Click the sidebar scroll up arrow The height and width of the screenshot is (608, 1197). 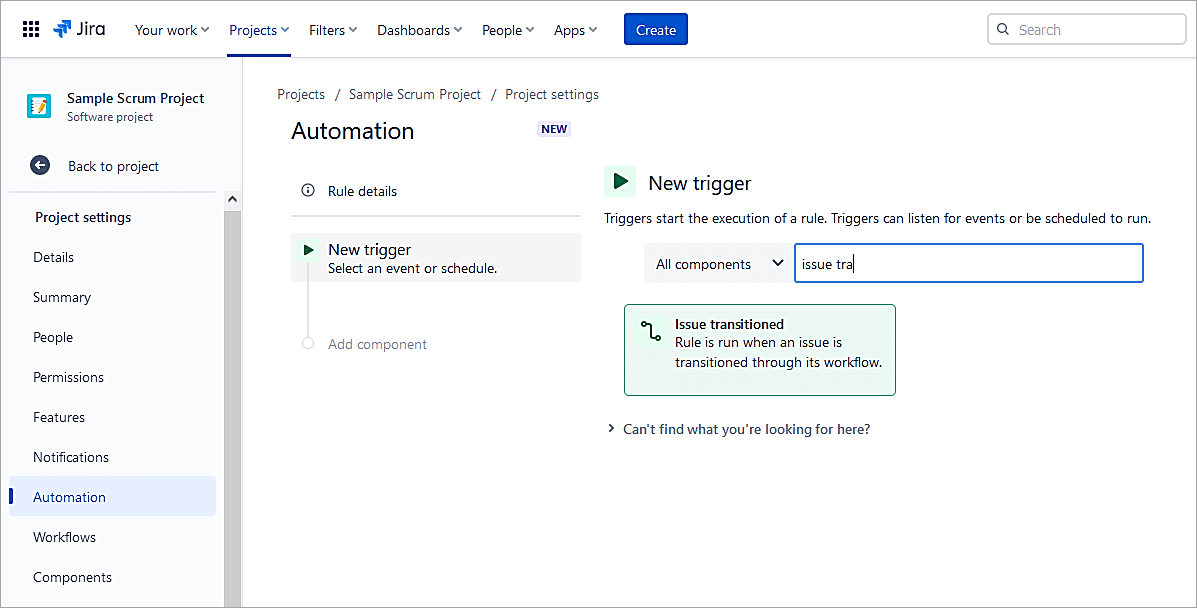(x=232, y=200)
